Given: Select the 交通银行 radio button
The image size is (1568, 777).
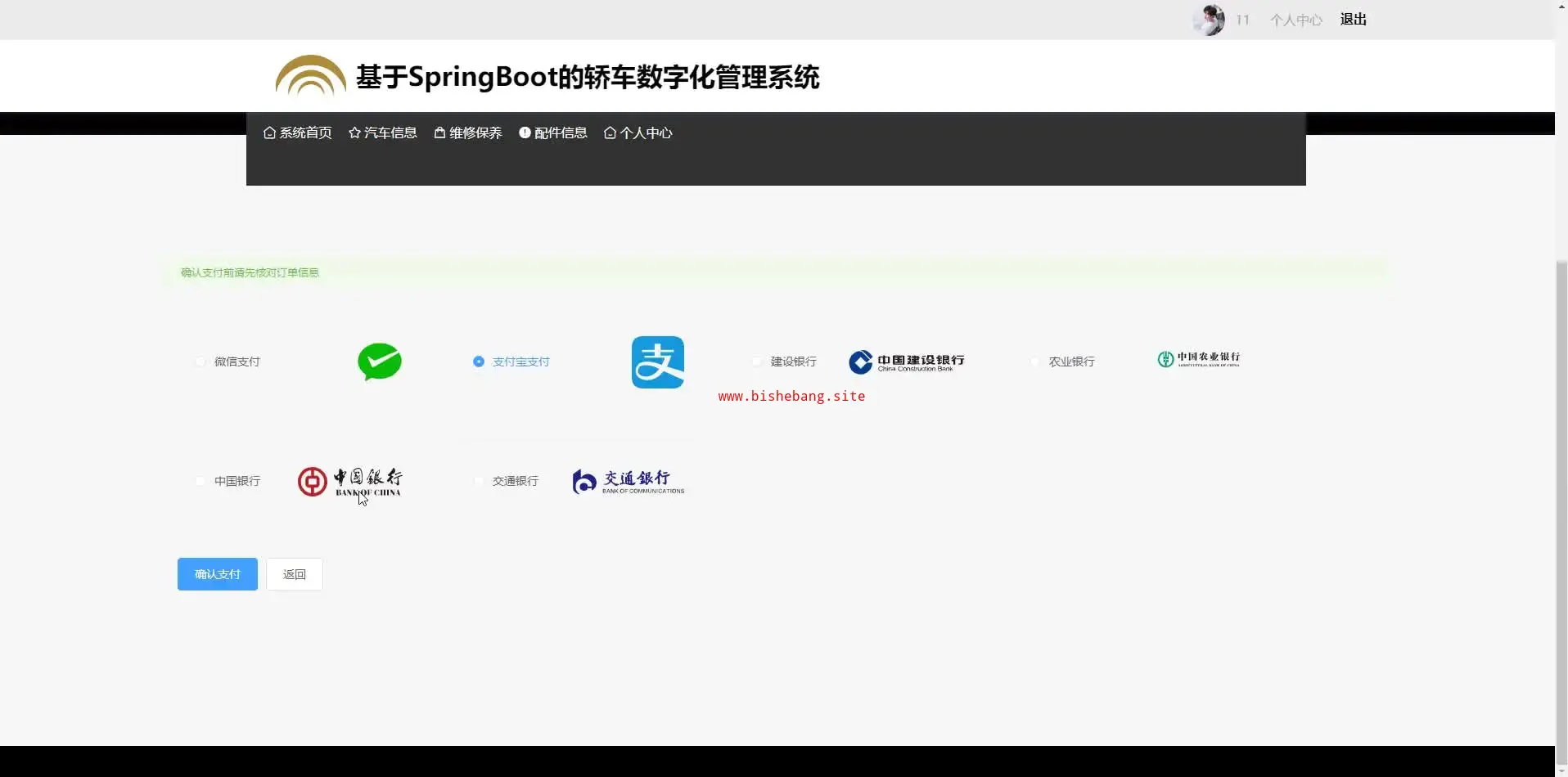Looking at the screenshot, I should [479, 481].
